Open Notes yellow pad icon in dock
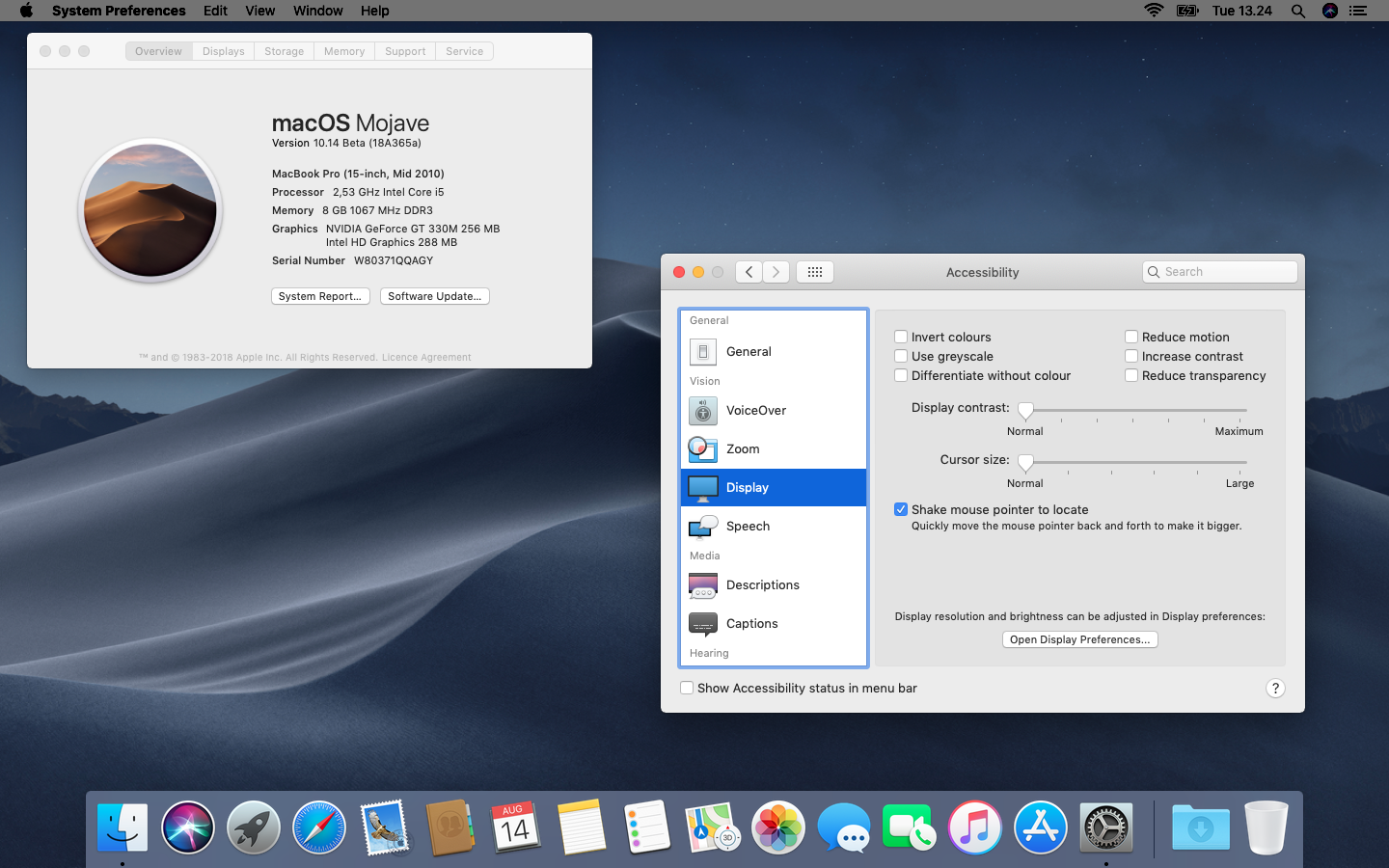This screenshot has height=868, width=1389. 582,827
